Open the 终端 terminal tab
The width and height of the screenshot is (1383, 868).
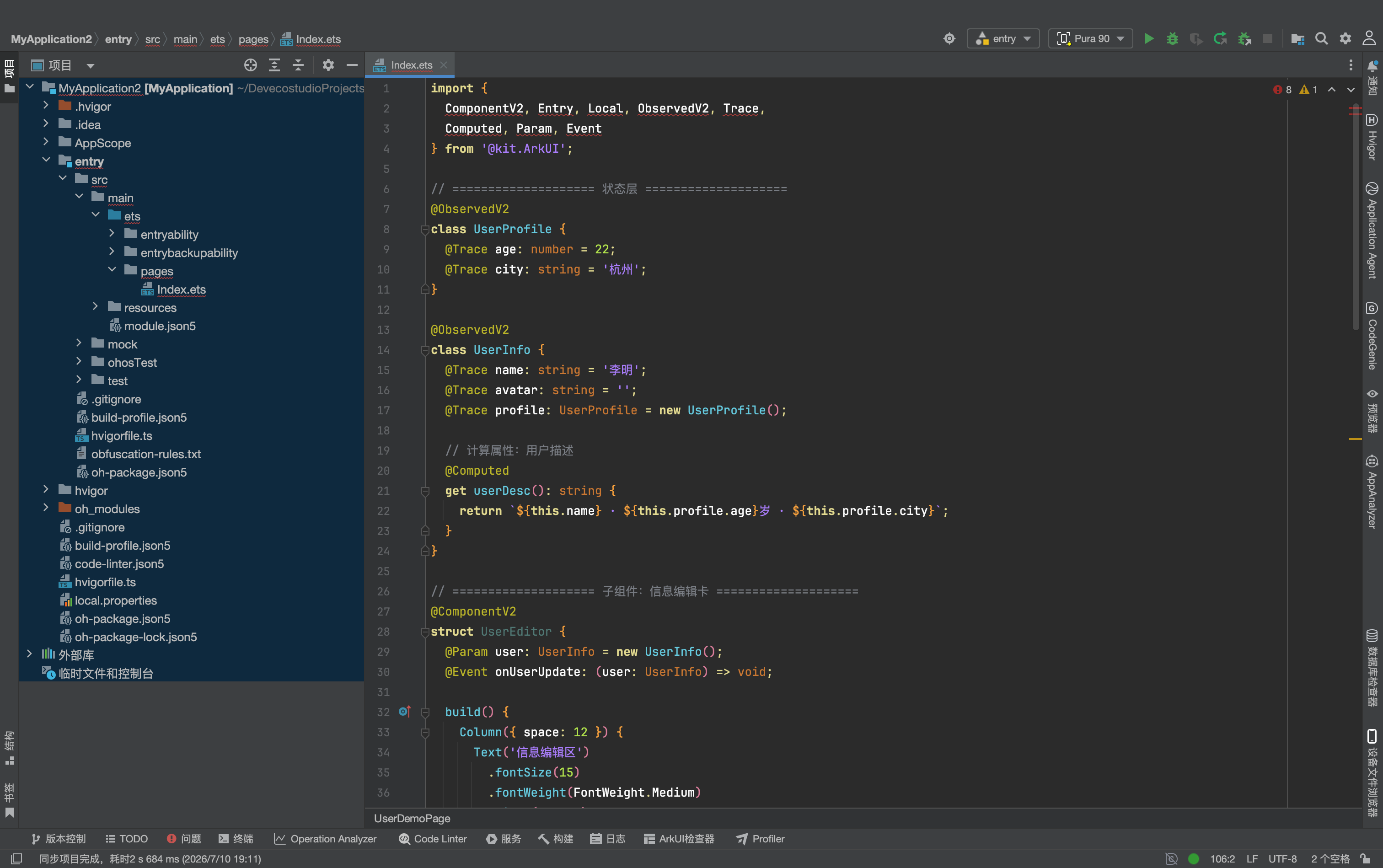tap(236, 839)
